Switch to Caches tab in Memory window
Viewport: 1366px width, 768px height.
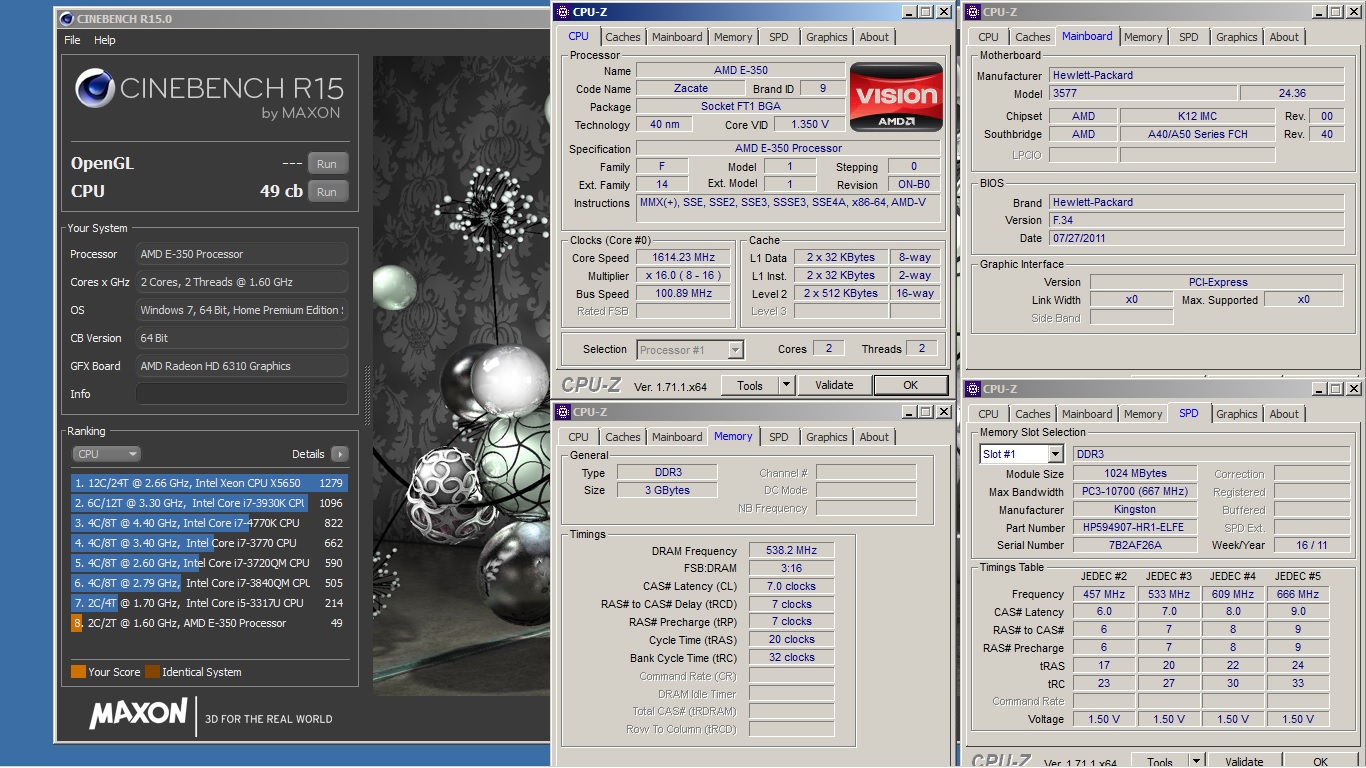coord(622,437)
